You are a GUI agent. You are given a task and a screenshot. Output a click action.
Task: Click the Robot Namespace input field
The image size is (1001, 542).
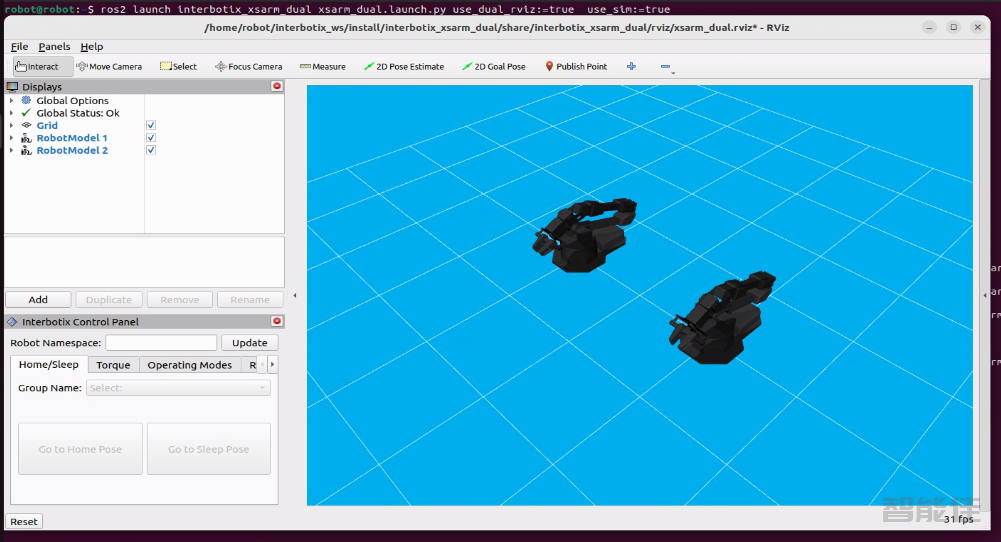coord(160,343)
